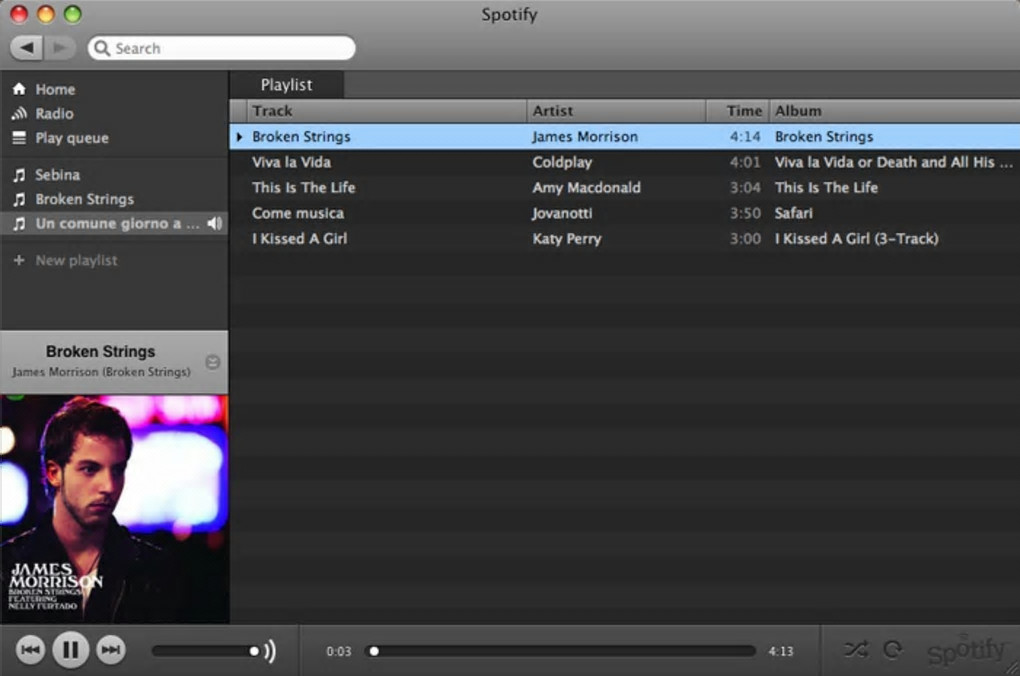
Task: Click the elapsed time 0:03
Action: point(339,651)
